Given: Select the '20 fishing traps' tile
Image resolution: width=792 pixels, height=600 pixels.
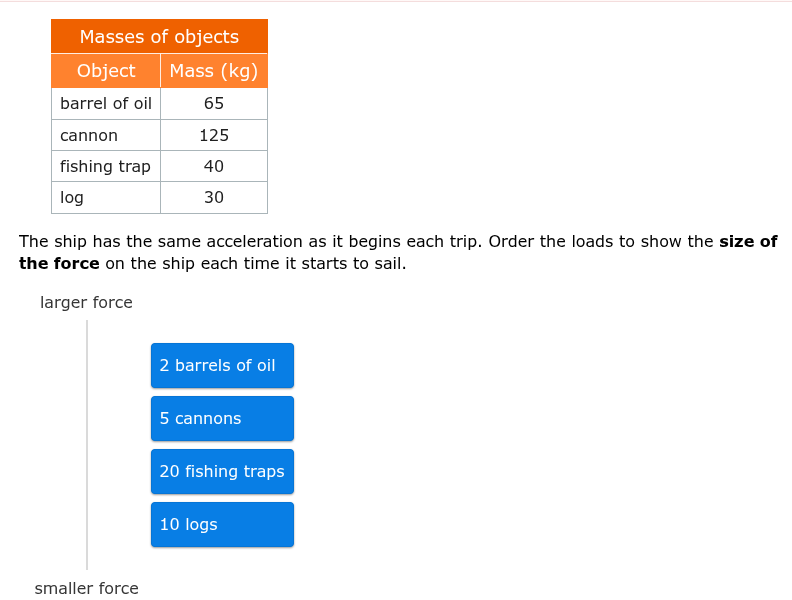Looking at the screenshot, I should 222,472.
